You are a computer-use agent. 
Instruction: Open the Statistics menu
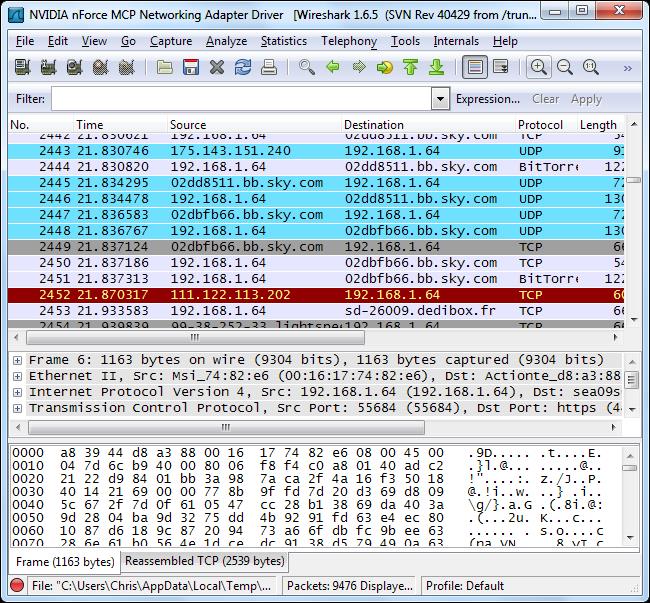coord(283,41)
